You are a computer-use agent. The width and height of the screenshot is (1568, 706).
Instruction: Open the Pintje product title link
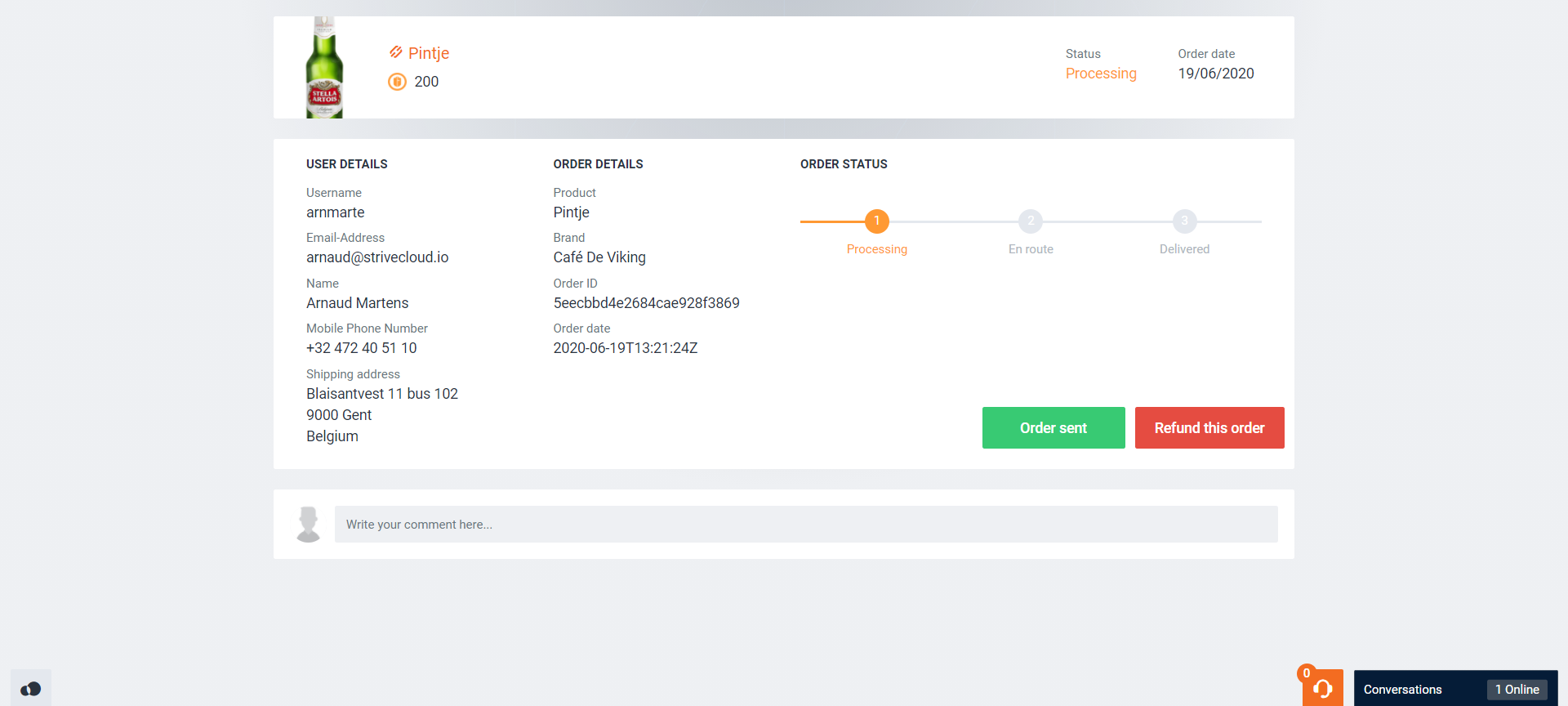(x=429, y=53)
